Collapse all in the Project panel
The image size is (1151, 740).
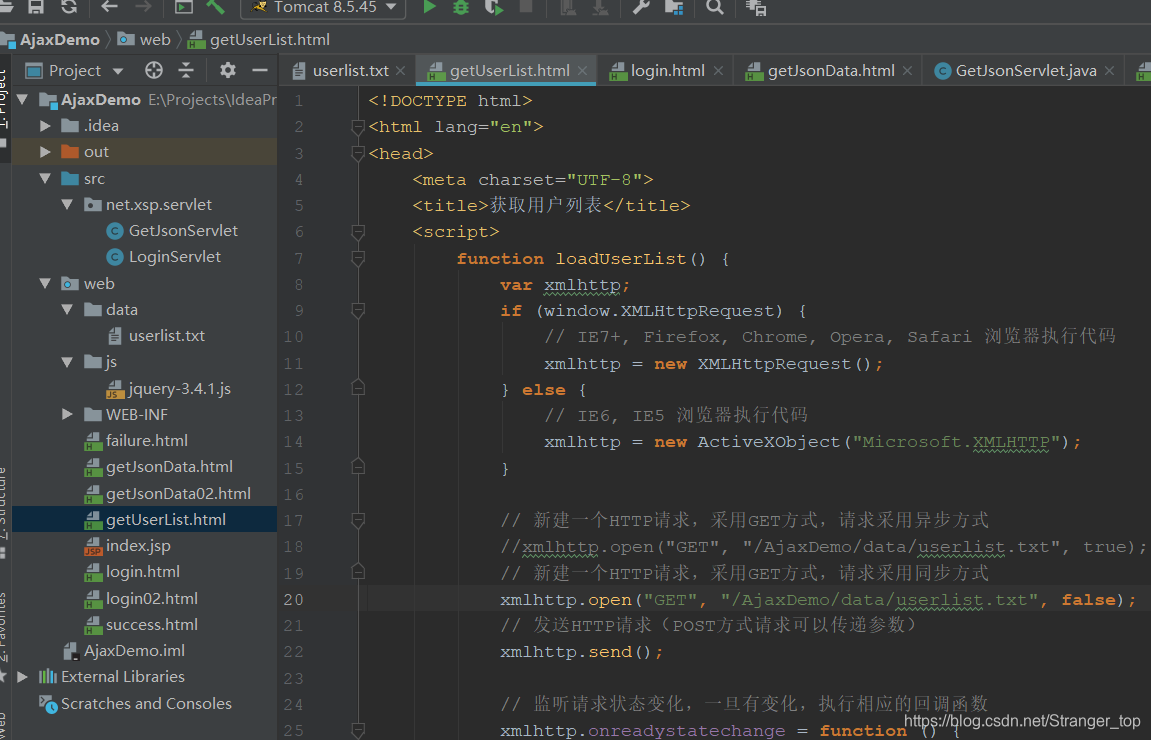[x=186, y=70]
